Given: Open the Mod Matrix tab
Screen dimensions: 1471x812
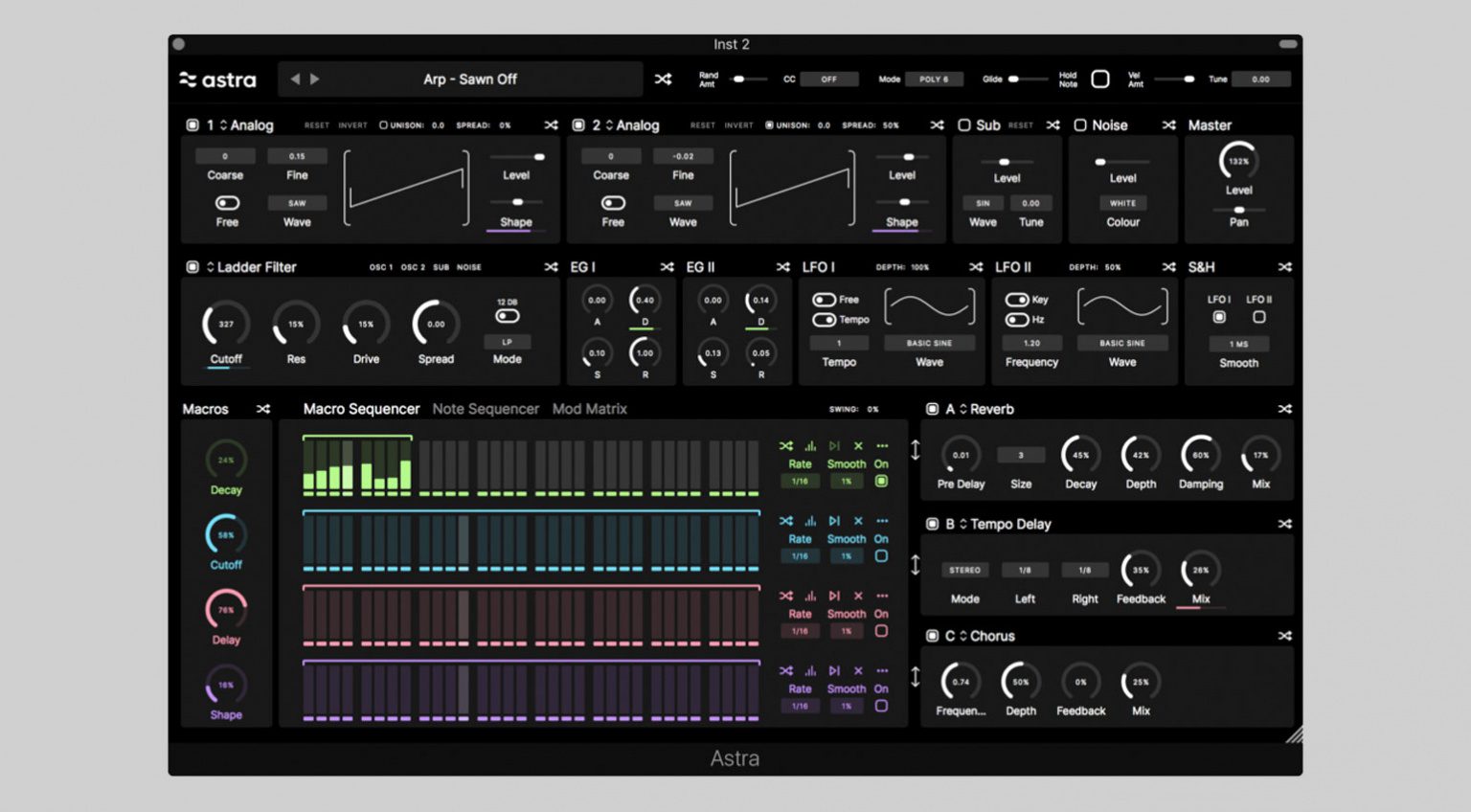Looking at the screenshot, I should click(x=590, y=409).
